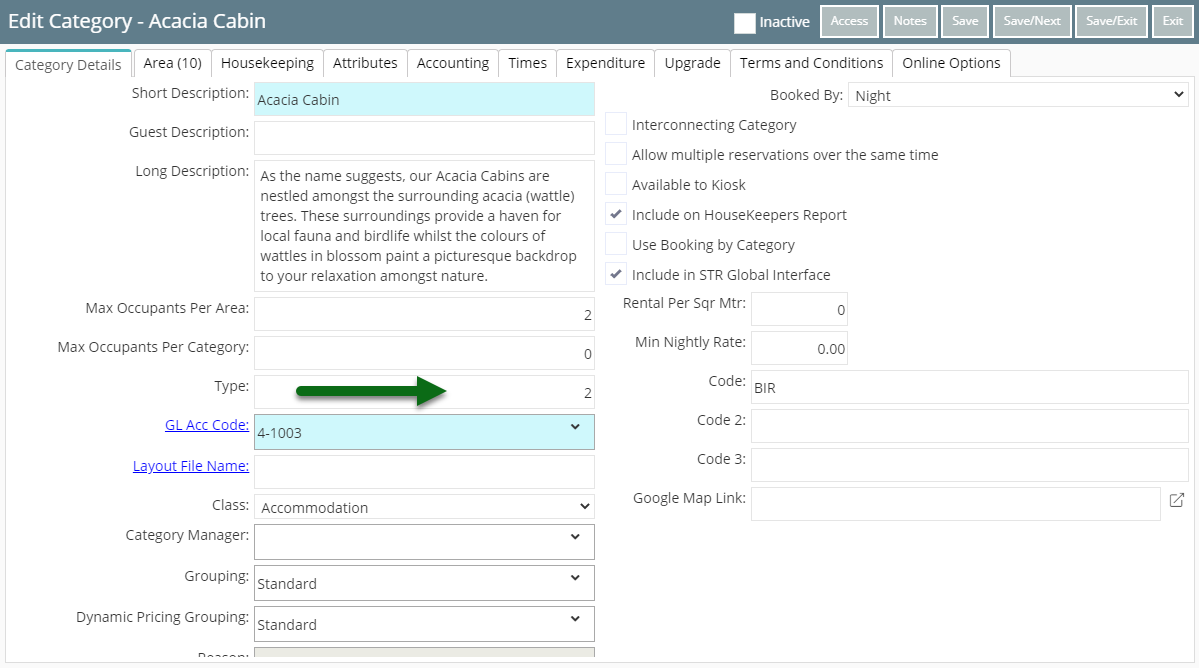The image size is (1199, 668).
Task: Edit the Rental Per Sqr Mtr field
Action: pyautogui.click(x=799, y=309)
